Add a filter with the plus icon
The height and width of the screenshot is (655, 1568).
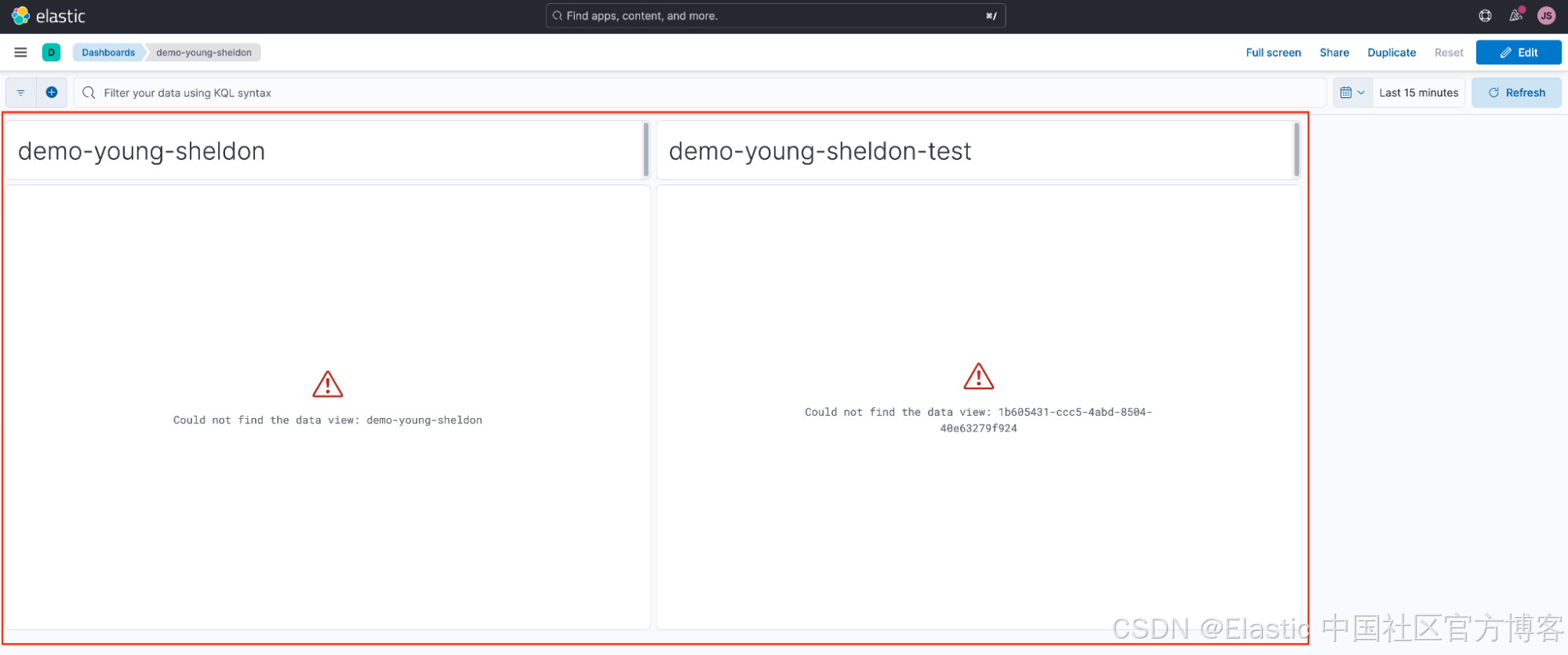click(52, 93)
